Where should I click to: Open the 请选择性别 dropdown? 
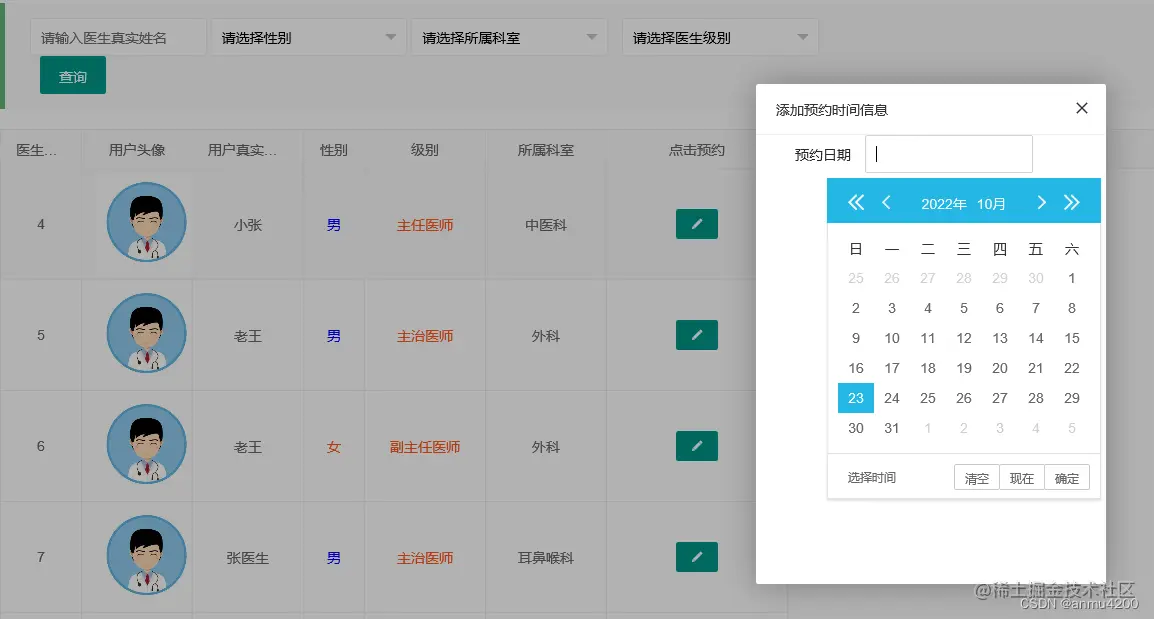click(x=307, y=37)
